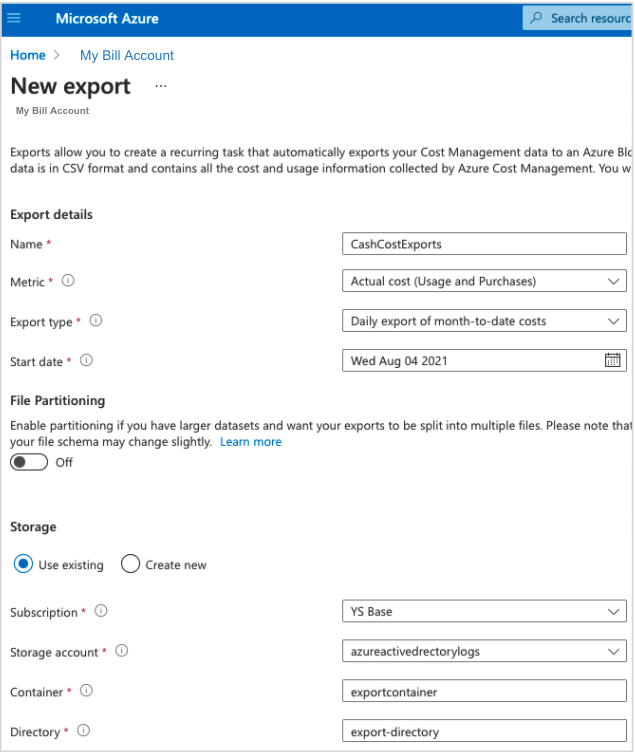Select the Create new storage option
The width and height of the screenshot is (635, 756).
[x=130, y=564]
